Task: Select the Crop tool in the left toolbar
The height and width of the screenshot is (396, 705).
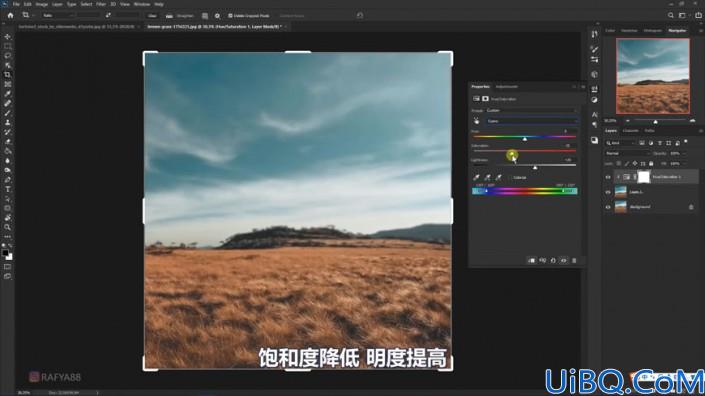Action: point(8,75)
